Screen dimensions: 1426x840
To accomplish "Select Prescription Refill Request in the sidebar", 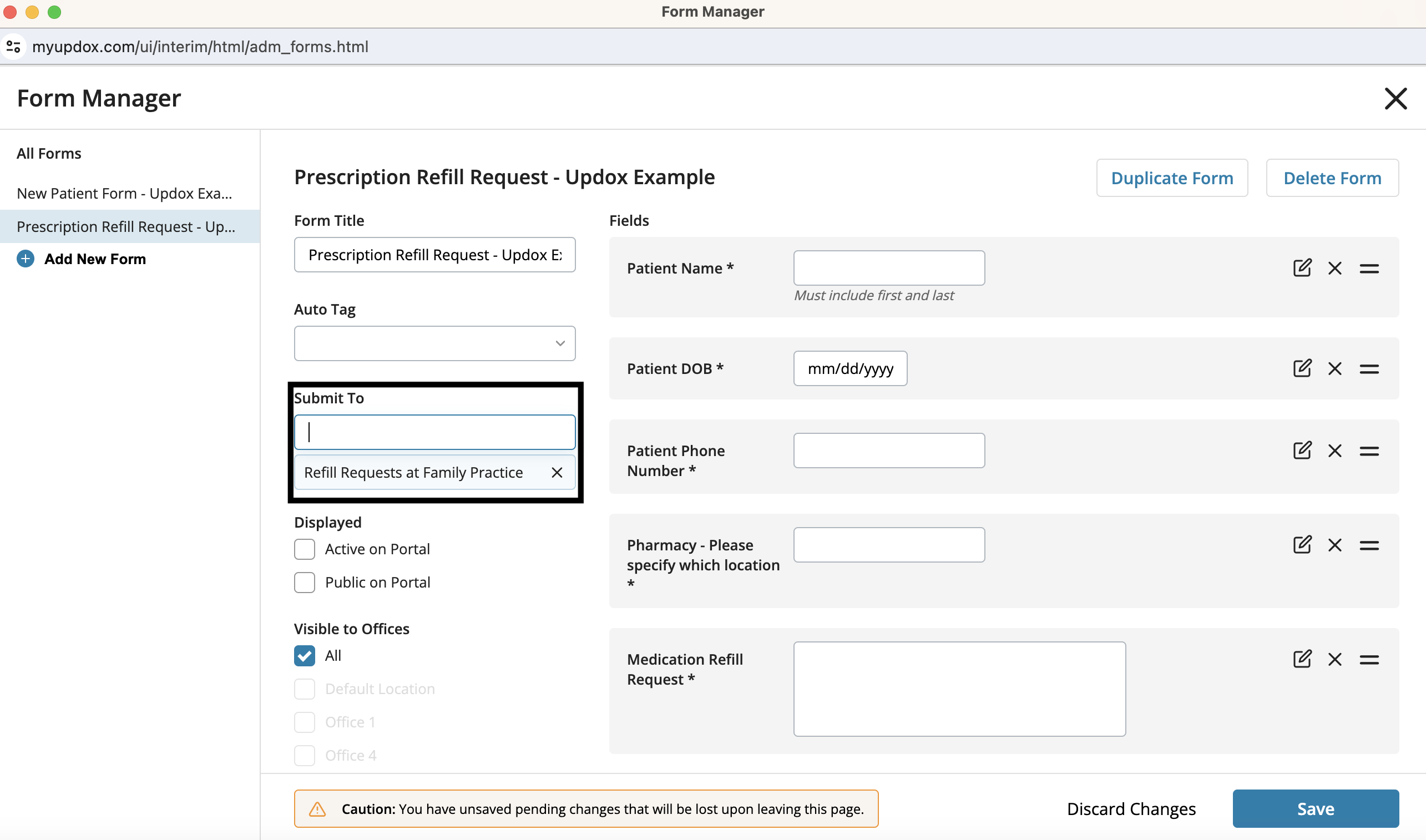I will [125, 226].
